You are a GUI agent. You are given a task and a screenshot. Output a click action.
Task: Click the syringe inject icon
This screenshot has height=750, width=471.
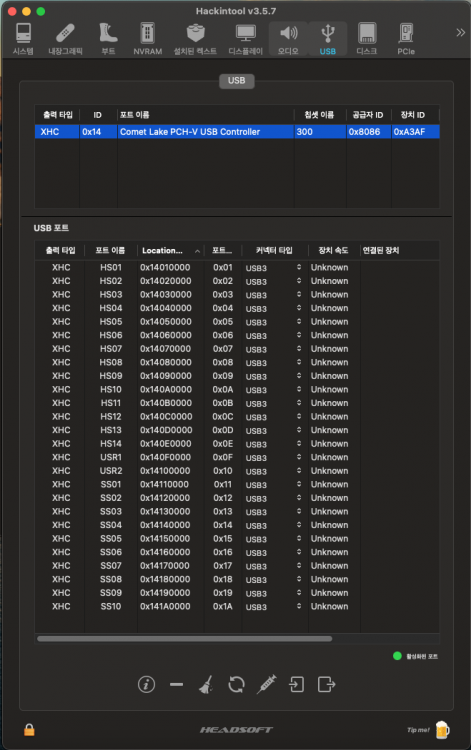click(x=266, y=684)
